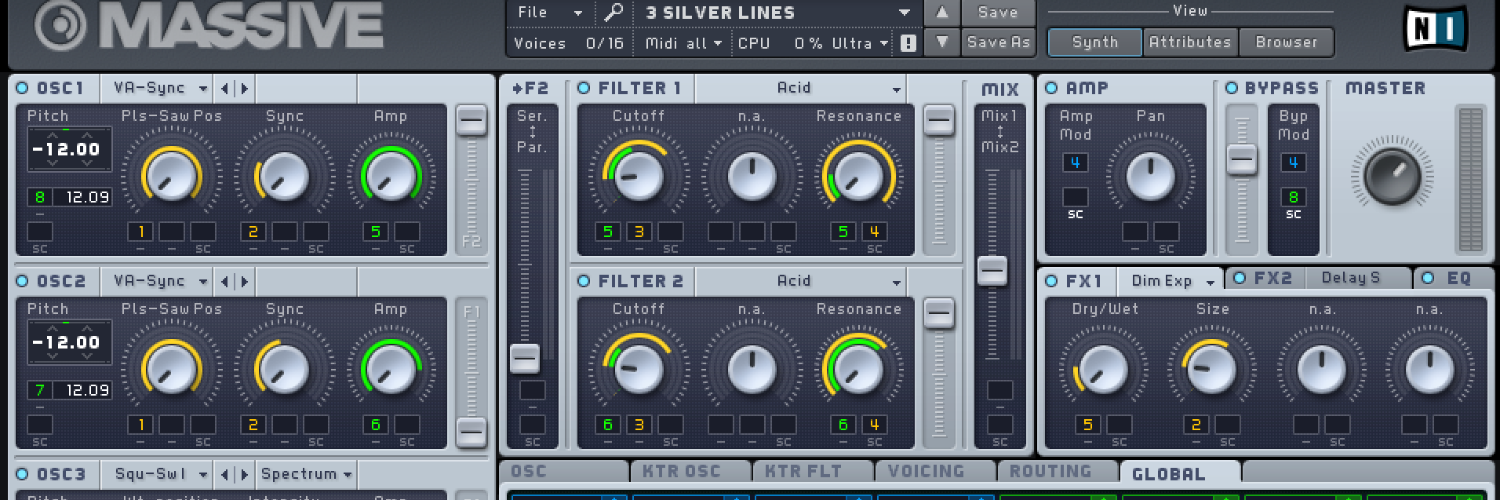The width and height of the screenshot is (1500, 500).
Task: Select next OSC2 wavetable right arrow
Action: point(243,281)
